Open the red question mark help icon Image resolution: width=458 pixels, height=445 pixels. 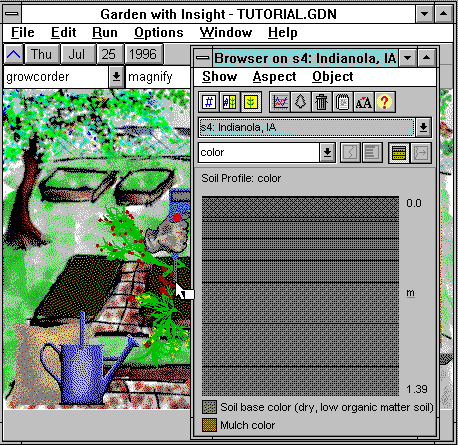pos(384,102)
